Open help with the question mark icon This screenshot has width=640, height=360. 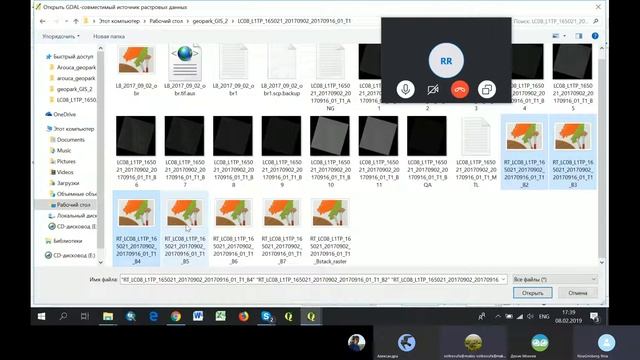(x=595, y=36)
